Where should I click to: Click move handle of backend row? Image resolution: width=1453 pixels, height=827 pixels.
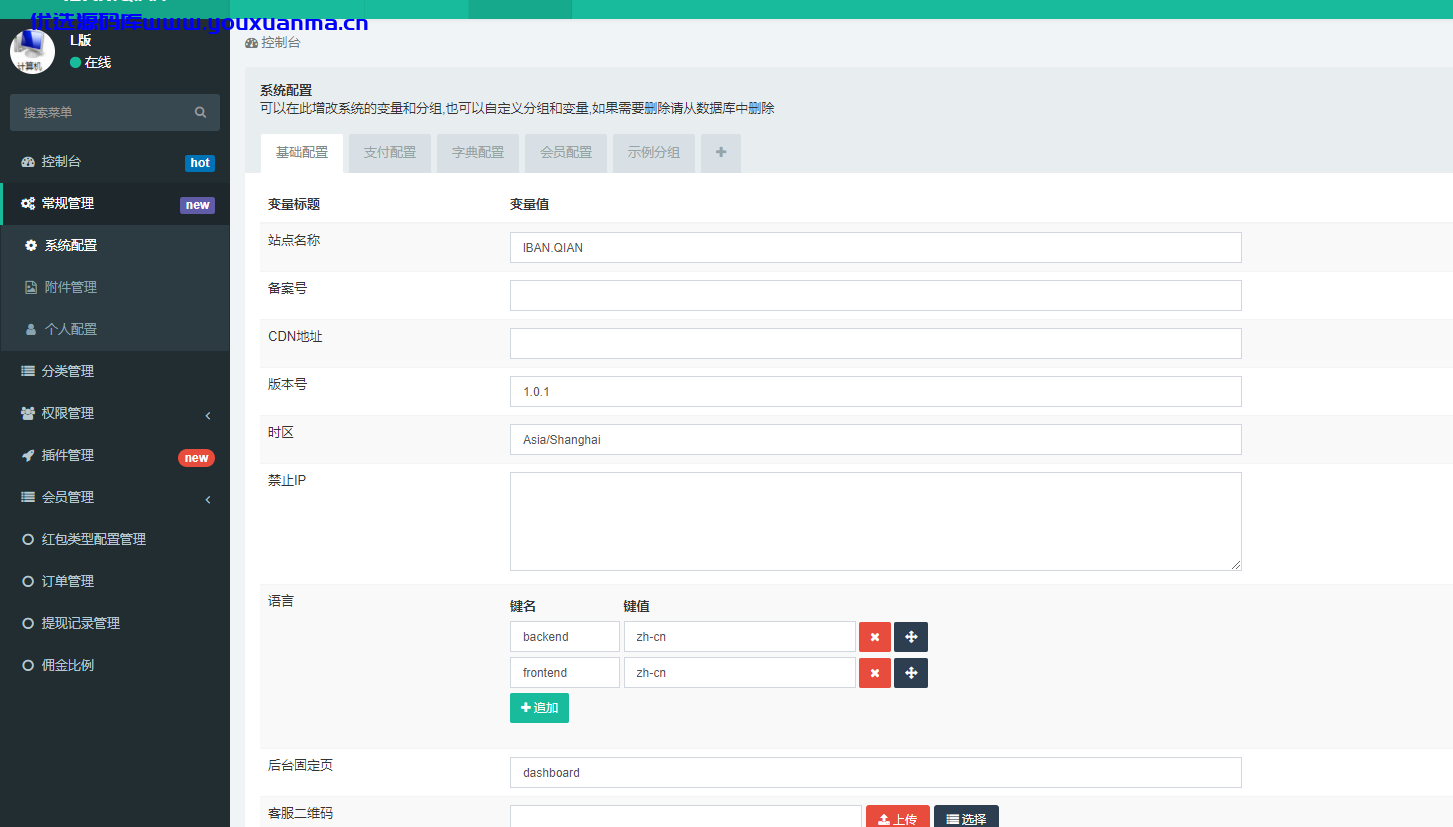[x=911, y=637]
